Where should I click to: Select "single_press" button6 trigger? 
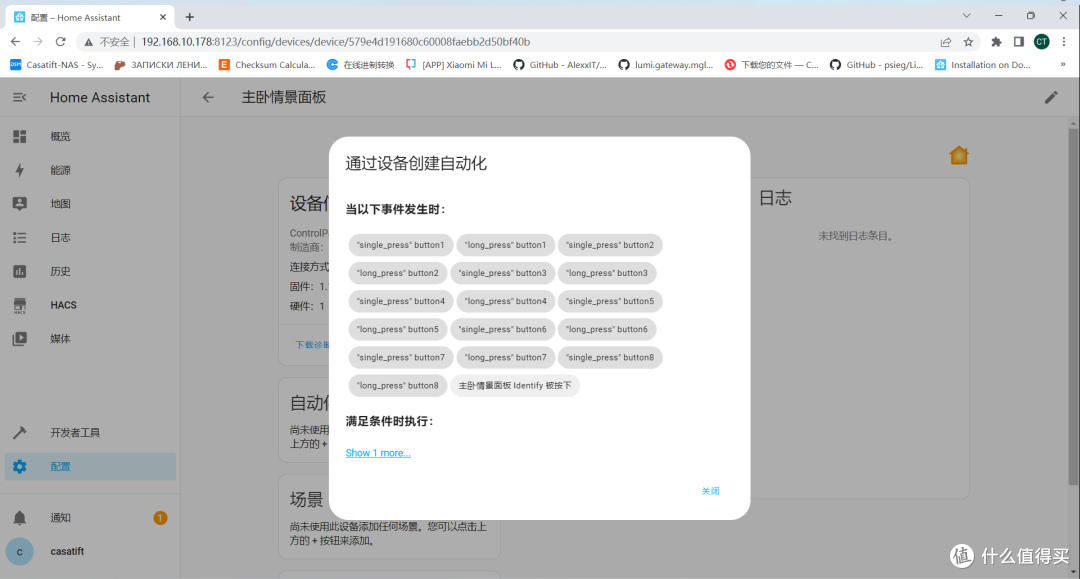tap(502, 330)
